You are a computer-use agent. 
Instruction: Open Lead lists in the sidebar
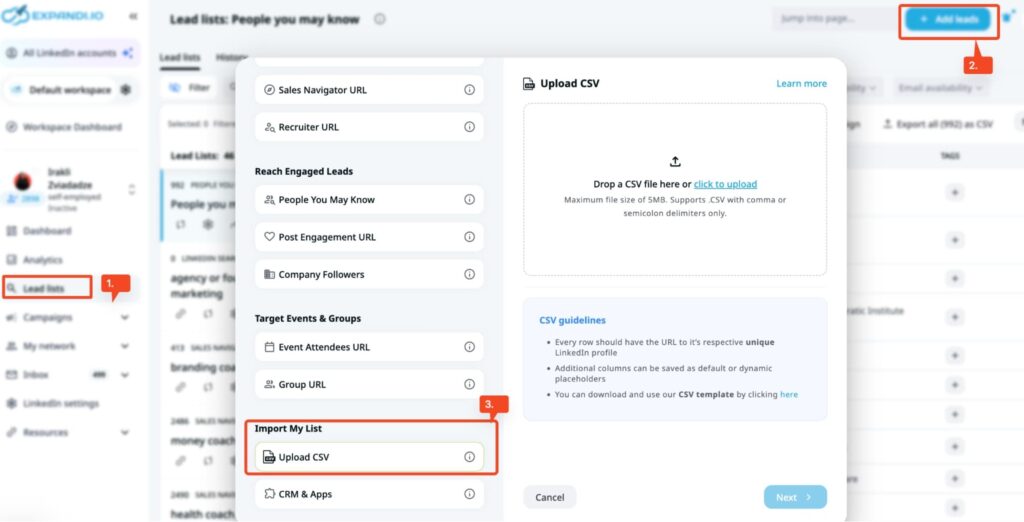(45, 289)
